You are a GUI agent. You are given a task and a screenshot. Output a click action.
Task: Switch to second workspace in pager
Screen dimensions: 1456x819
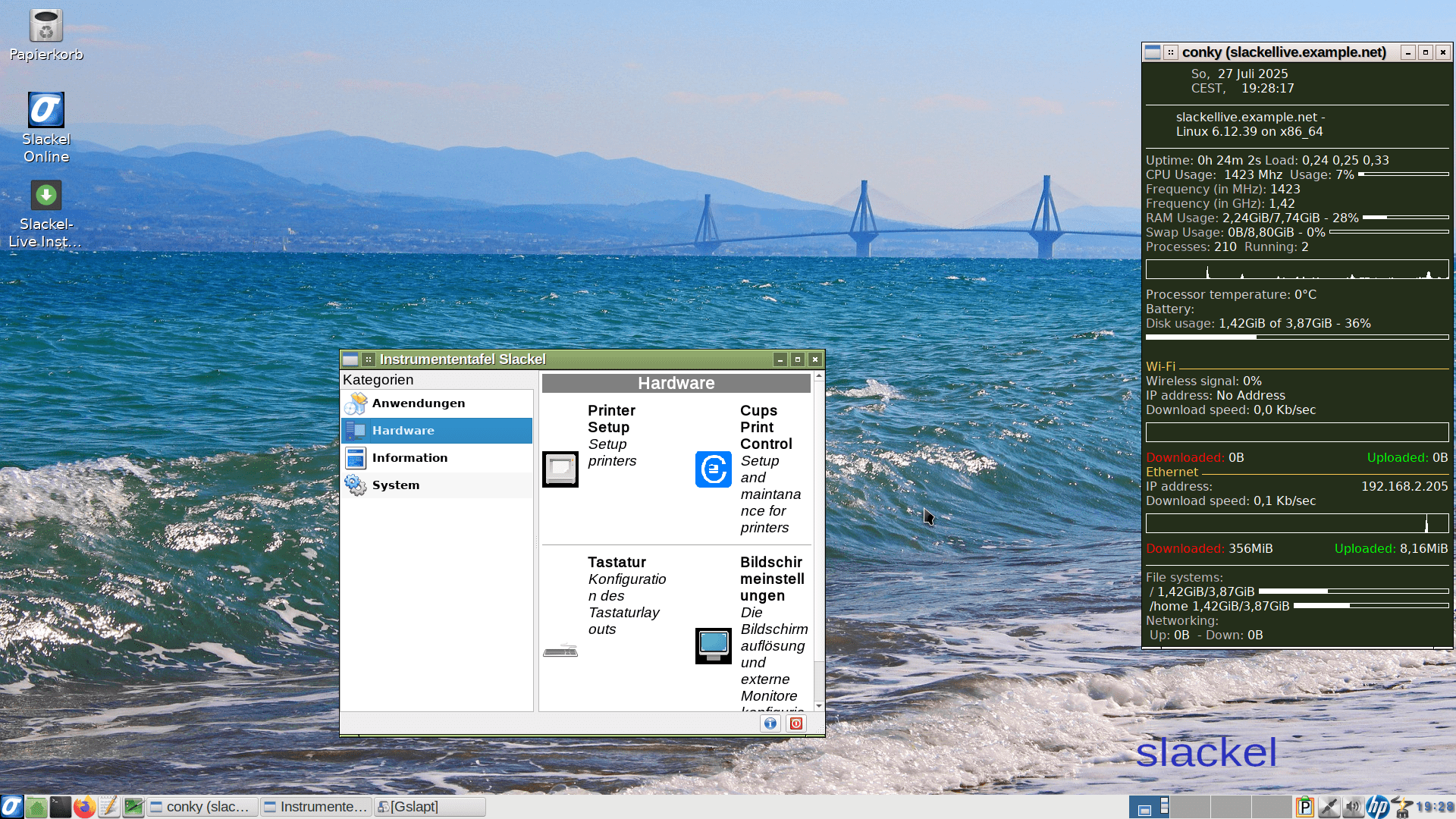[x=1190, y=807]
